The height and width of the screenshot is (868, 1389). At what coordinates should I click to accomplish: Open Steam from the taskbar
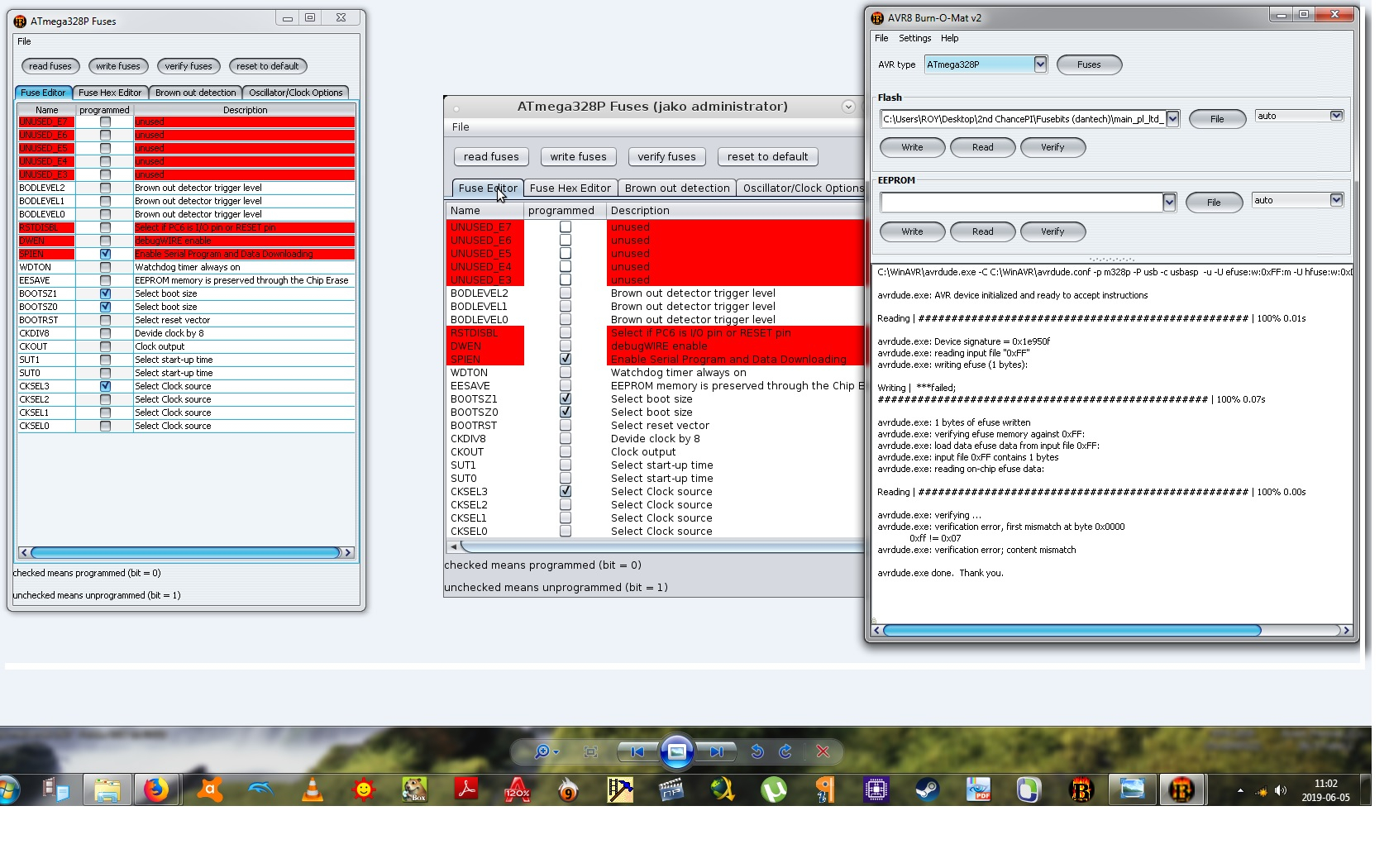pyautogui.click(x=927, y=790)
